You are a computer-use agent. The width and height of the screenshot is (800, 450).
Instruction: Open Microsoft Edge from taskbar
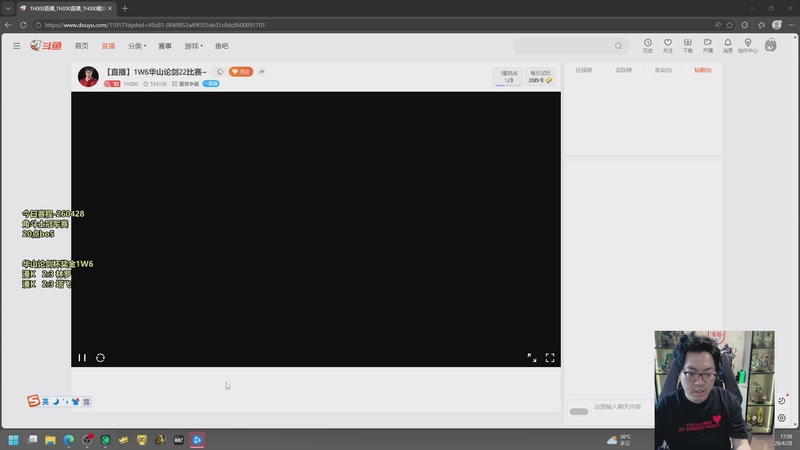point(68,440)
